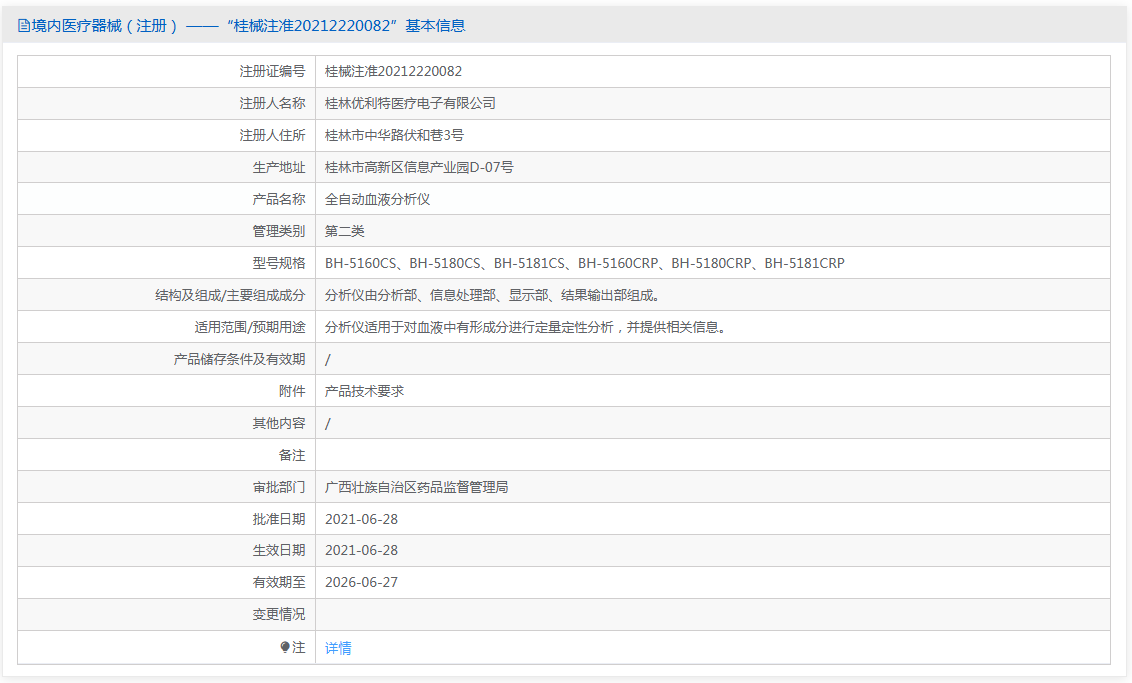Click the 型号规格 label
This screenshot has width=1132, height=683.
tap(279, 264)
